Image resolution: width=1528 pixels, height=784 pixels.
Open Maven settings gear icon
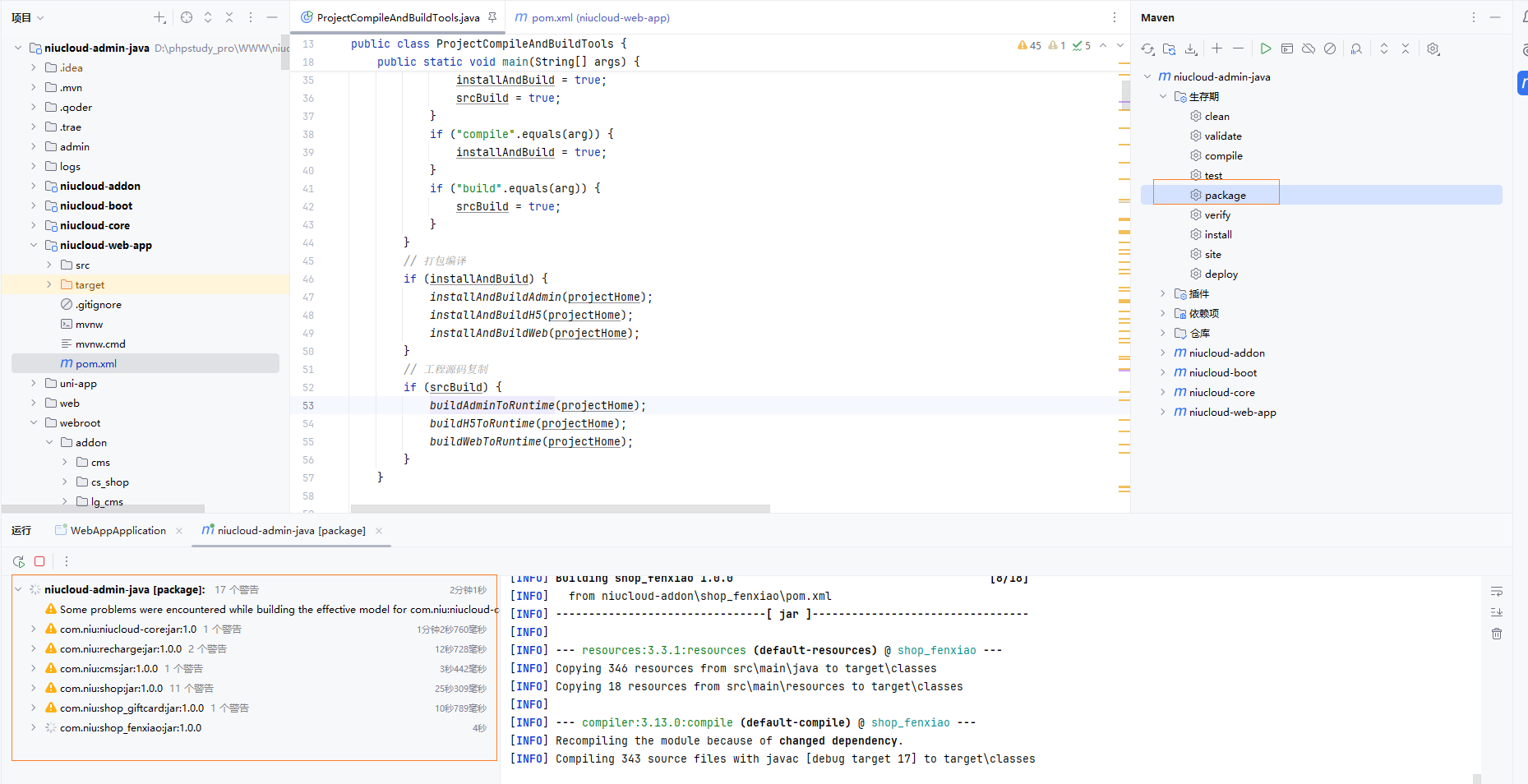pyautogui.click(x=1433, y=49)
